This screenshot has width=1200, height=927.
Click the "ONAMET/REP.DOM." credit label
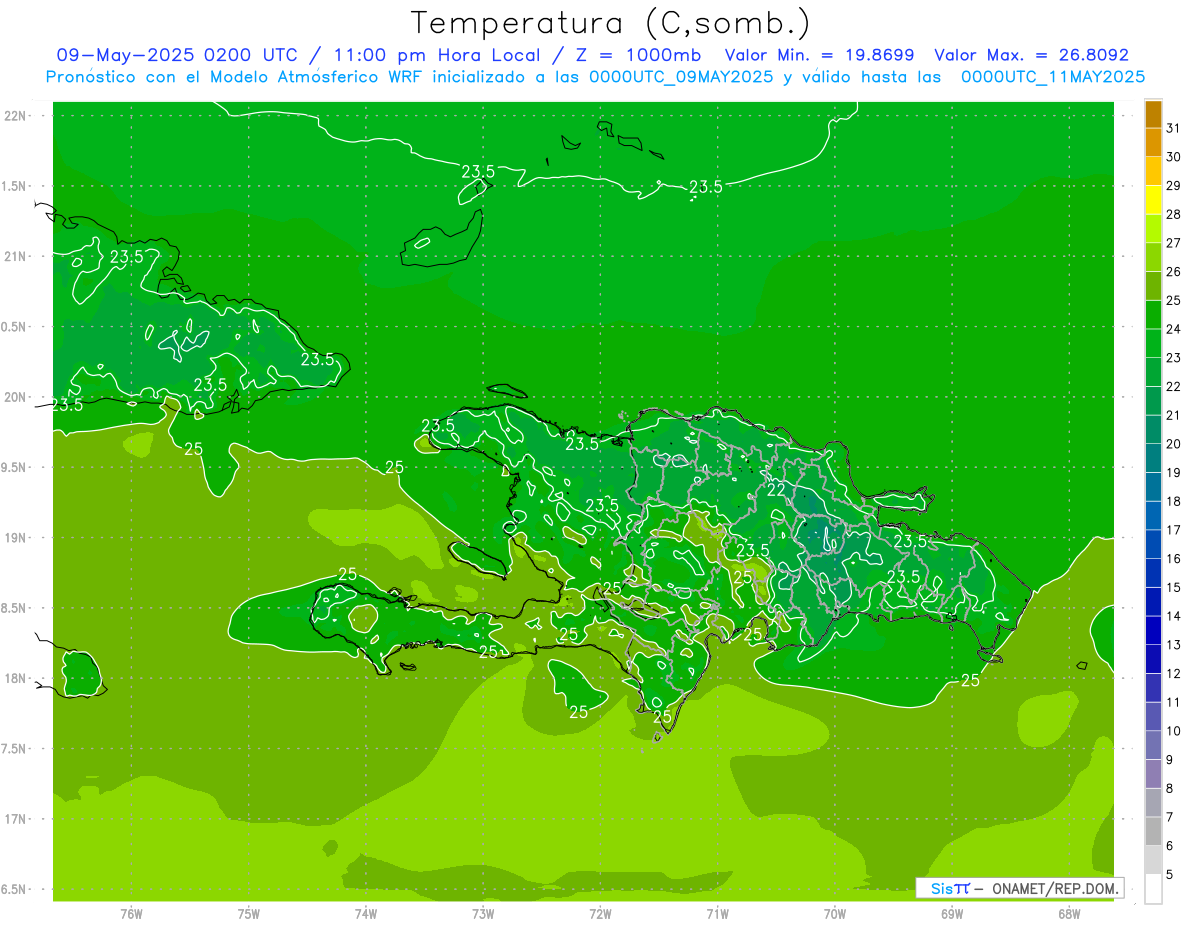click(1057, 888)
